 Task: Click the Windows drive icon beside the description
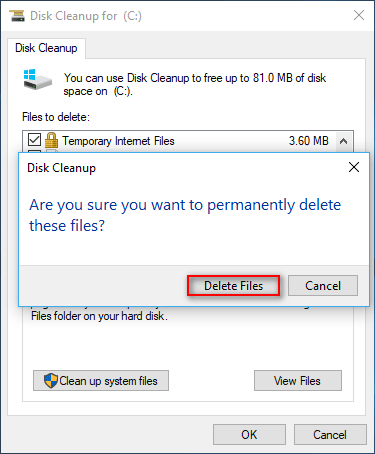click(x=37, y=79)
